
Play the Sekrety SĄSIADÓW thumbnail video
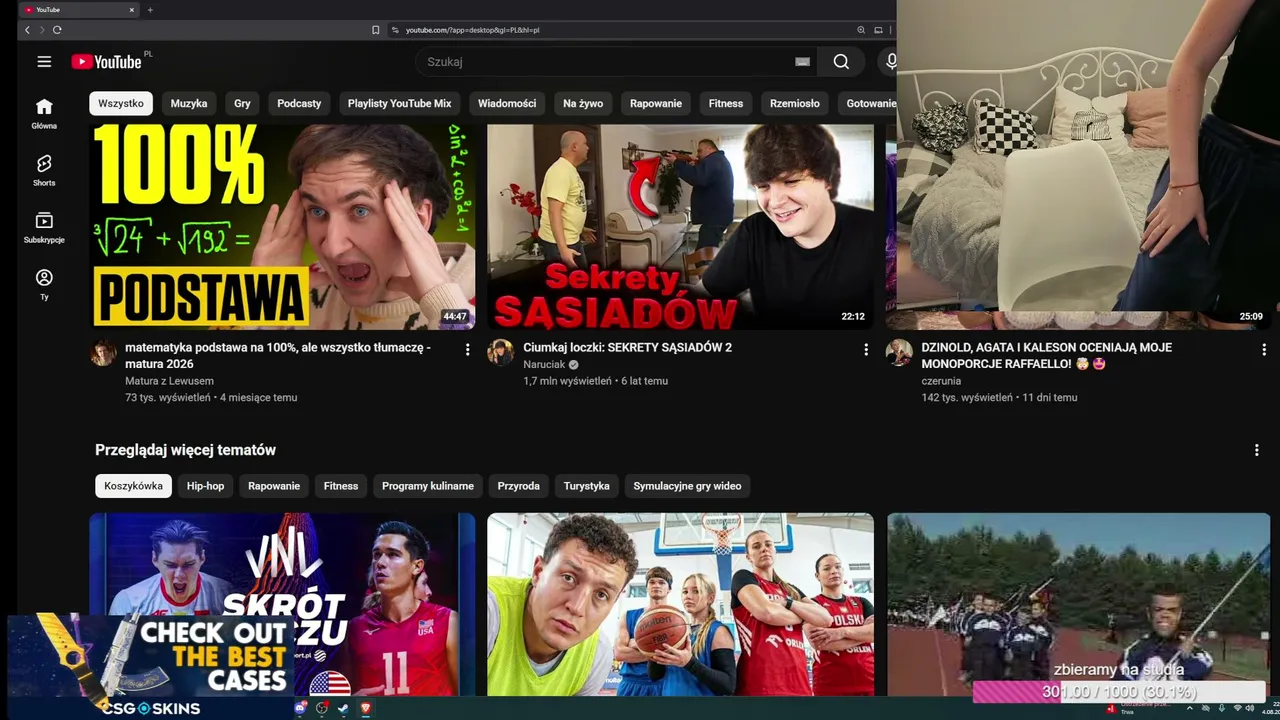[x=680, y=225]
